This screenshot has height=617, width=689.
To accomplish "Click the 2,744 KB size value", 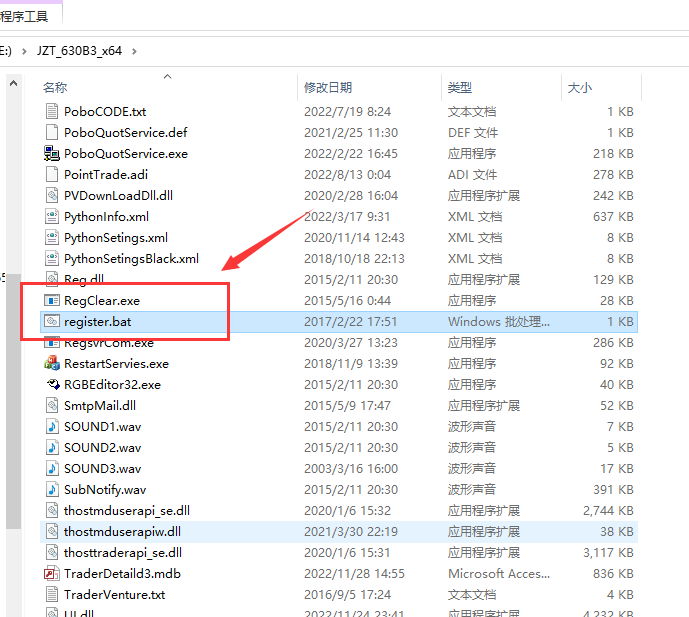I will pos(608,511).
